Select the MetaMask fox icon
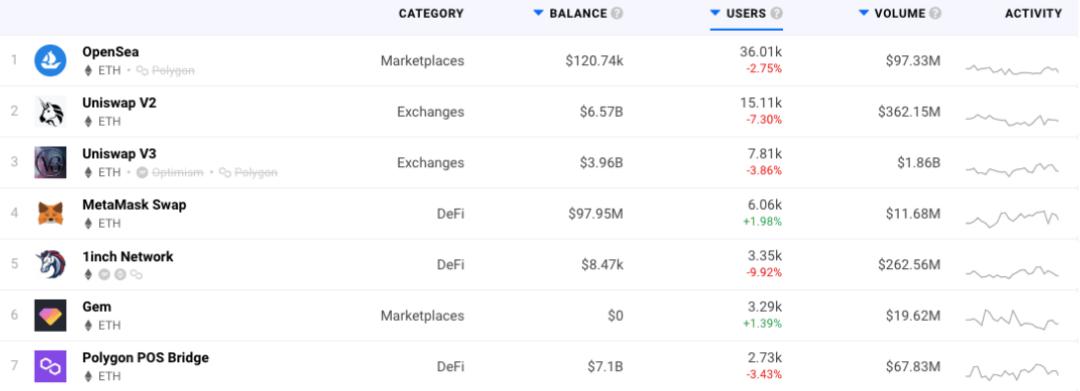1080x391 pixels. [50, 213]
